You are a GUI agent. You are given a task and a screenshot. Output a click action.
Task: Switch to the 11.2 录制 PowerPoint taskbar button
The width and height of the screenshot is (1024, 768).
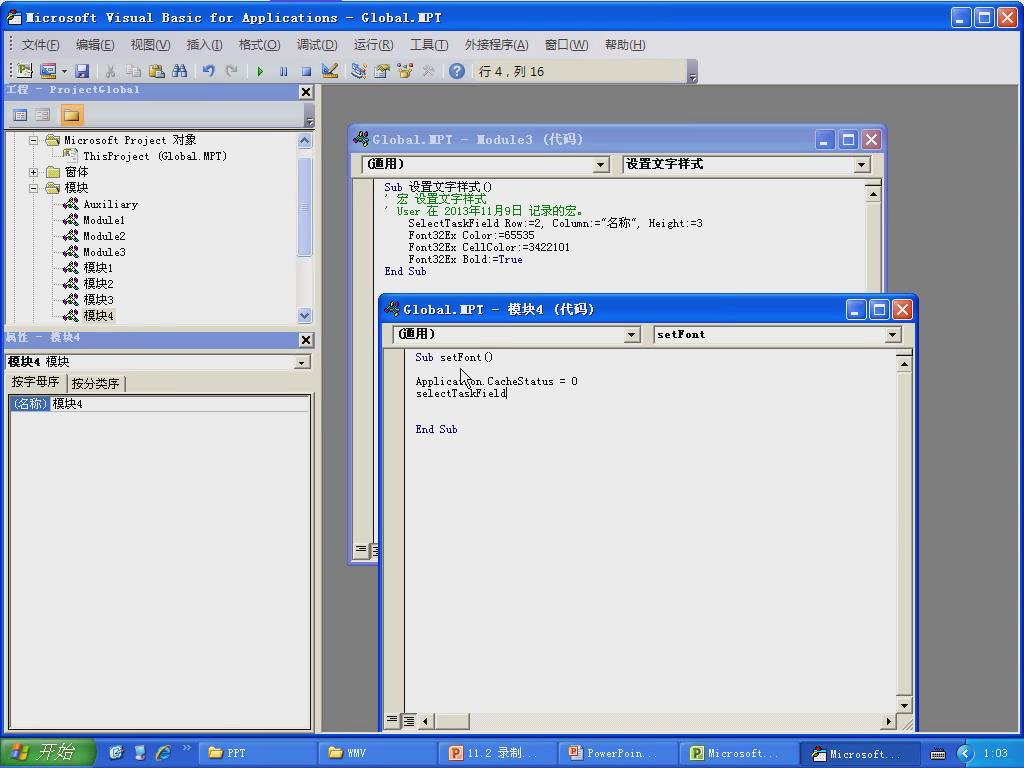point(498,753)
